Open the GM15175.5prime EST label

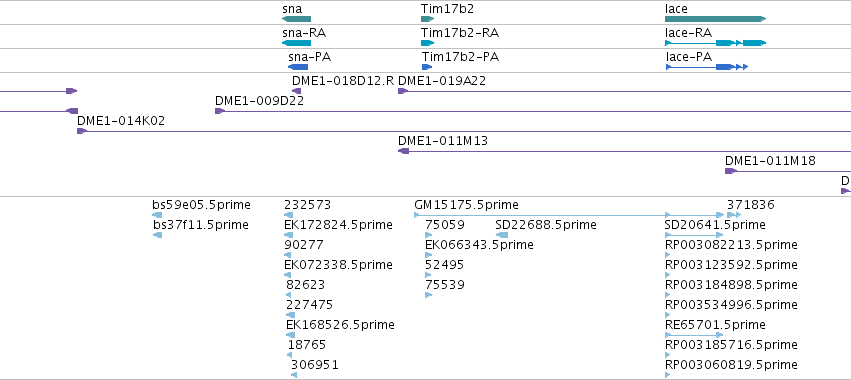[x=466, y=205]
